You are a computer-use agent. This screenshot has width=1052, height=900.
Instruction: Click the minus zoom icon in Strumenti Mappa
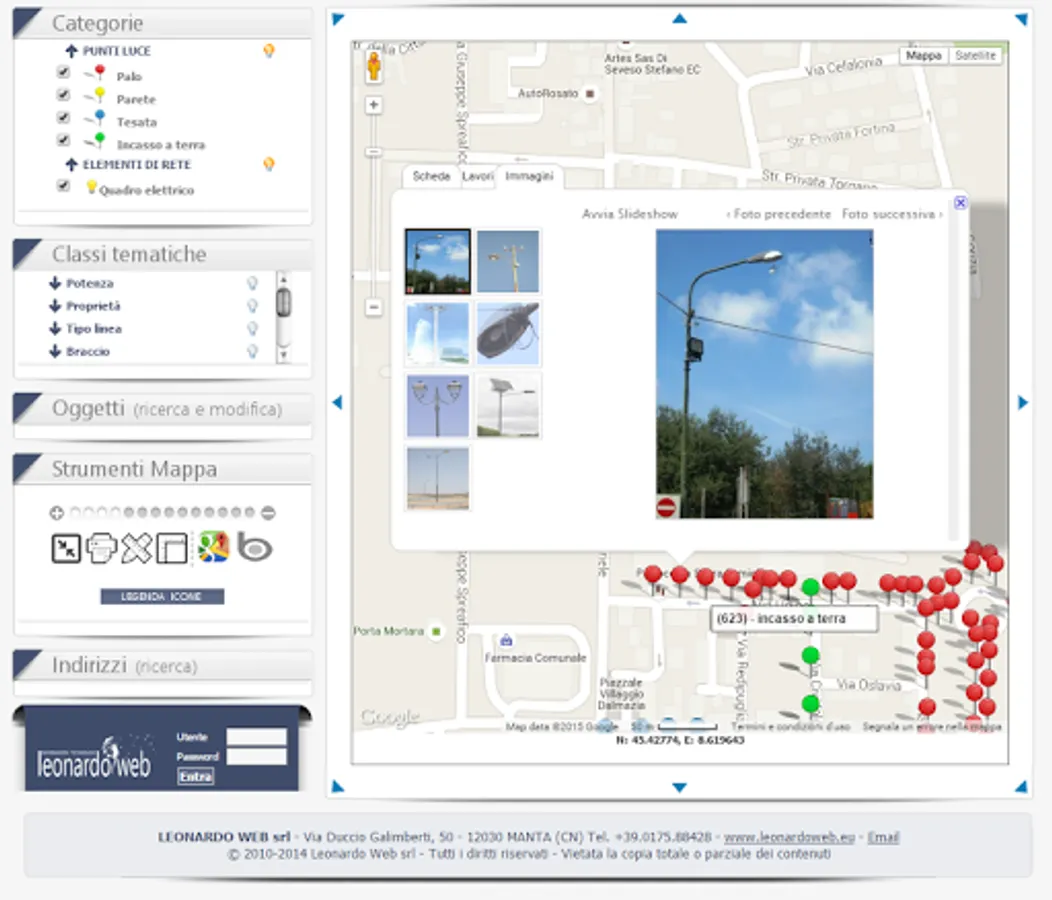click(268, 513)
